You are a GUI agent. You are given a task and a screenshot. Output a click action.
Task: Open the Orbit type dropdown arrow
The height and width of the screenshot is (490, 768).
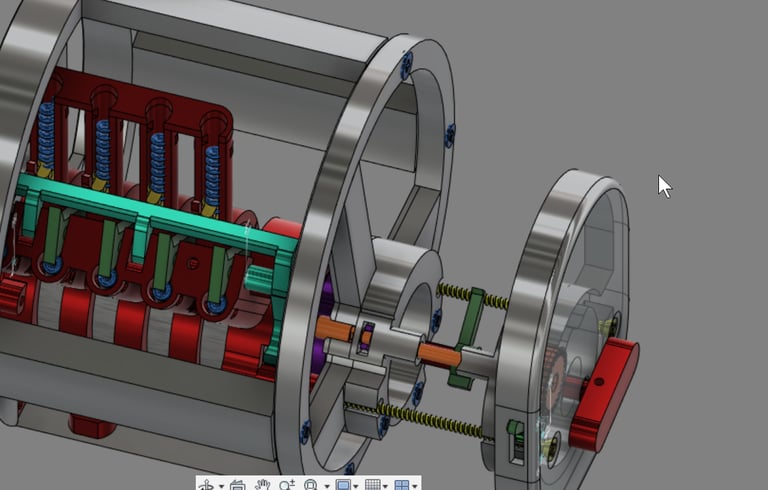point(221,486)
